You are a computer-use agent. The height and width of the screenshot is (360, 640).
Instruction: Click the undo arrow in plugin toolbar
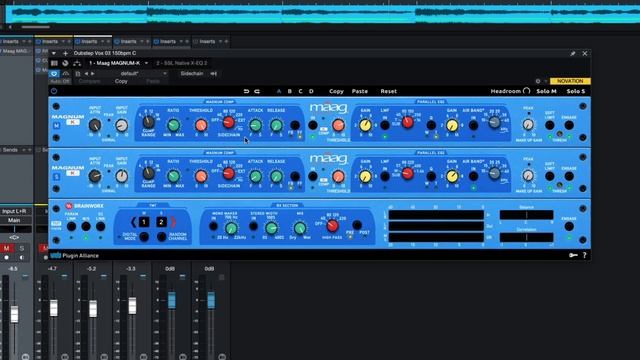coord(246,91)
